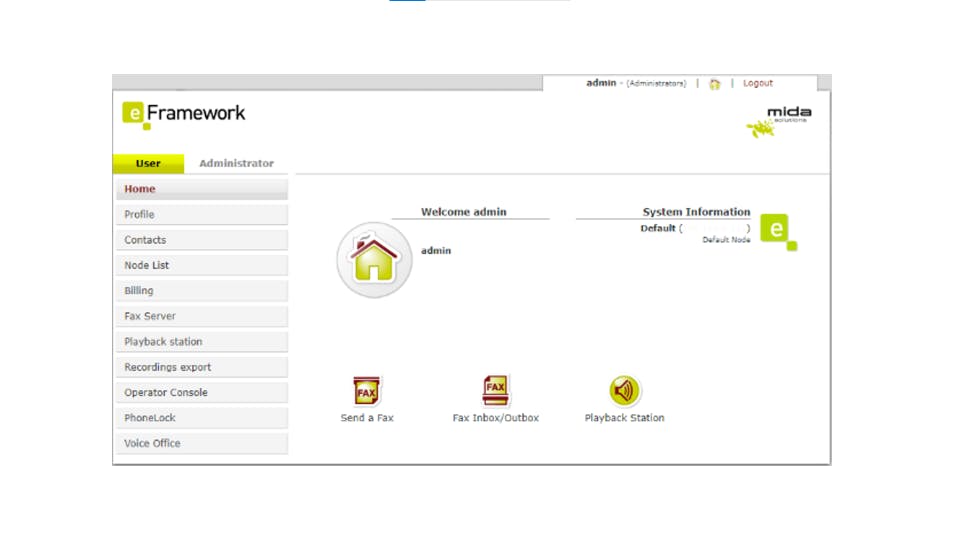Open Billing in the sidebar
This screenshot has width=960, height=540.
(x=202, y=291)
